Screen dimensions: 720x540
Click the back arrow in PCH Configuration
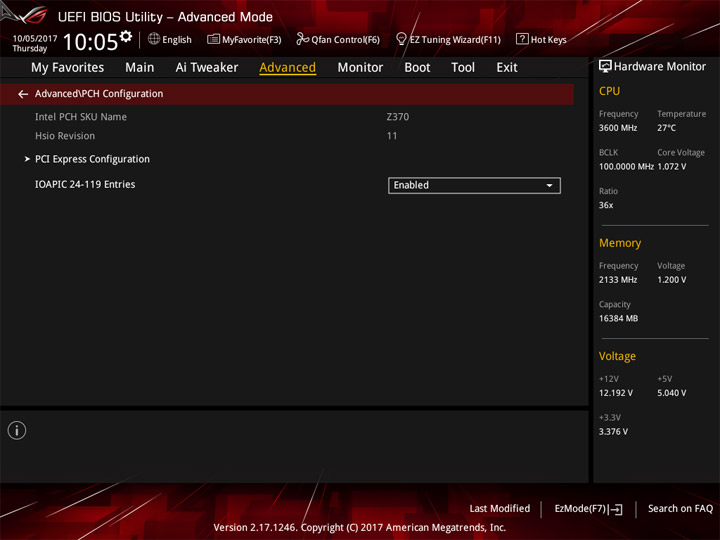tap(23, 94)
